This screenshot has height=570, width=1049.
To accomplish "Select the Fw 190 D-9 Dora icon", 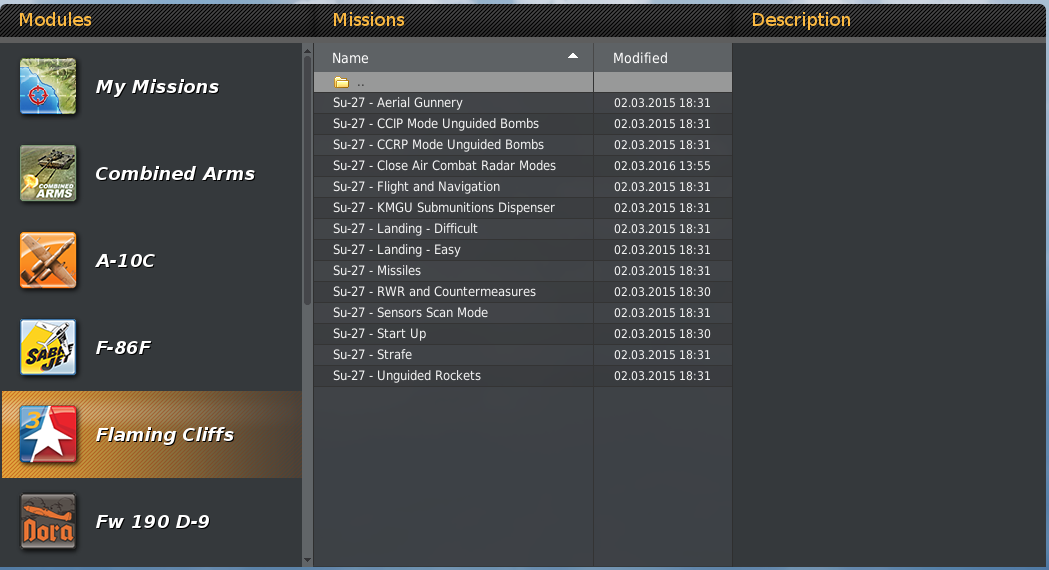I will point(48,522).
